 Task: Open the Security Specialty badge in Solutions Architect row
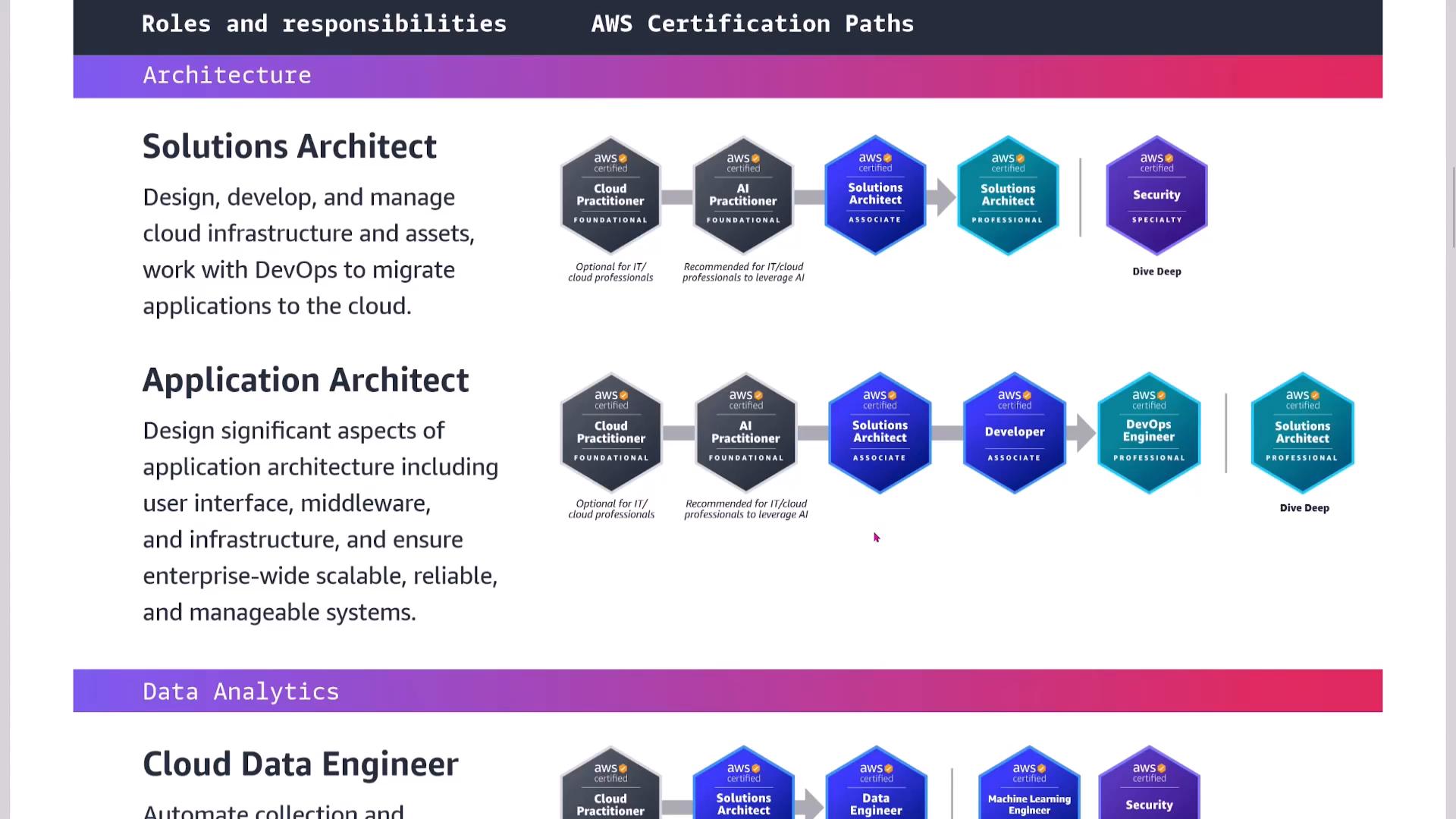click(x=1156, y=196)
